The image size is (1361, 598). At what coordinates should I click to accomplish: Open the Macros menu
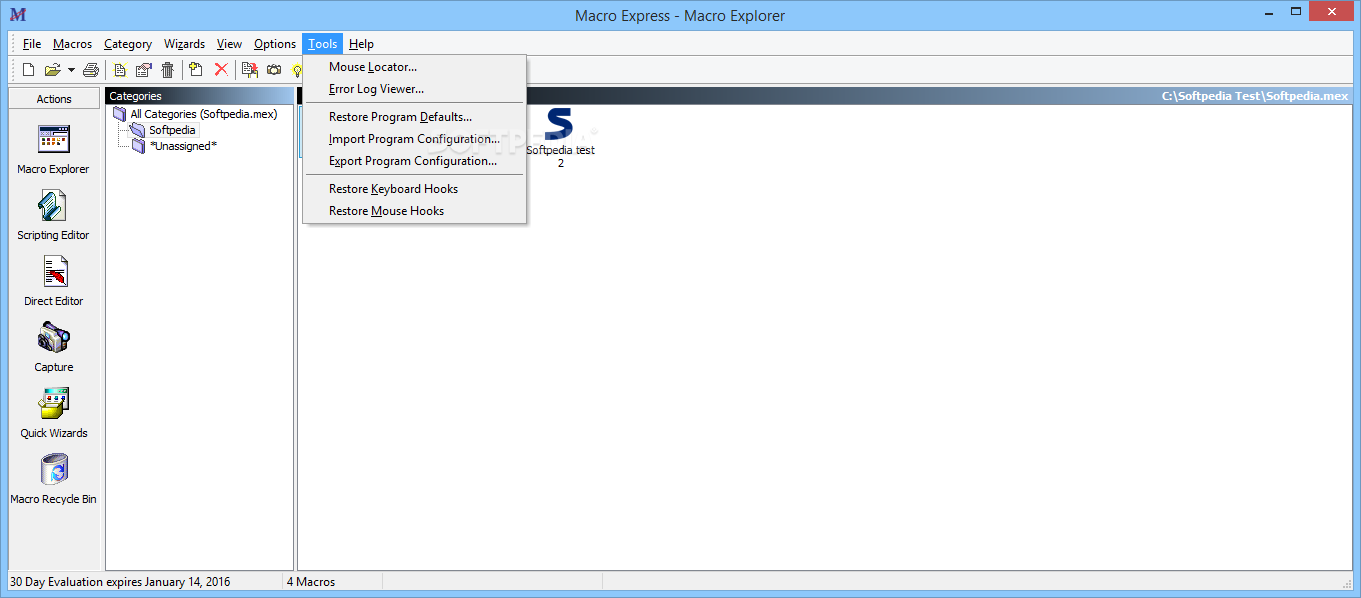click(72, 44)
